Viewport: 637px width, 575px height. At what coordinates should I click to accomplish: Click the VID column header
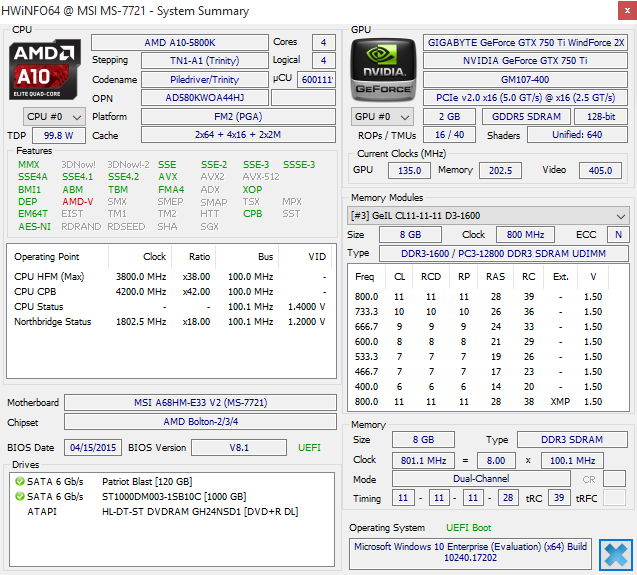pos(306,257)
